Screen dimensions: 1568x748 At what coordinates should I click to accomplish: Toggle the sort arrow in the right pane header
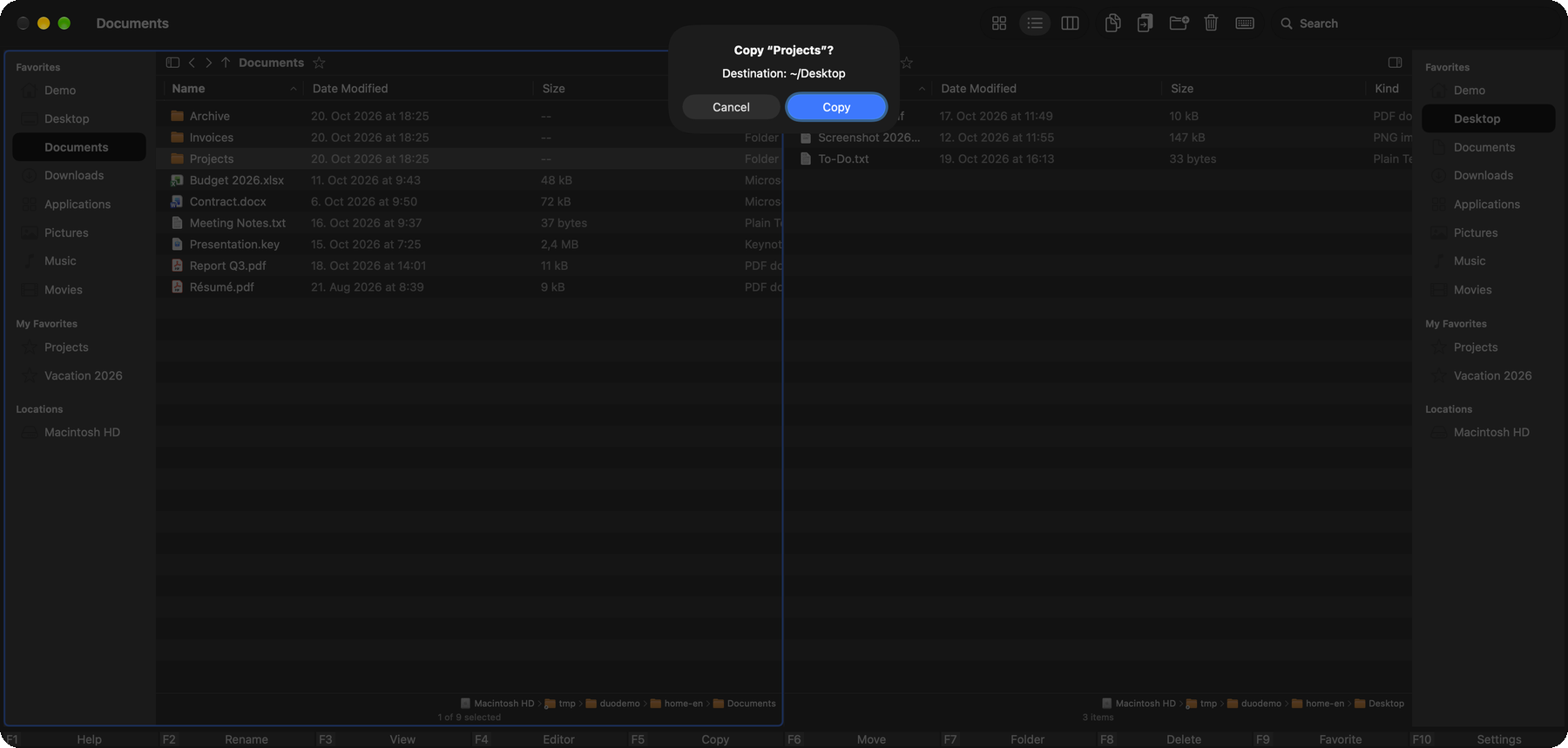pyautogui.click(x=922, y=89)
